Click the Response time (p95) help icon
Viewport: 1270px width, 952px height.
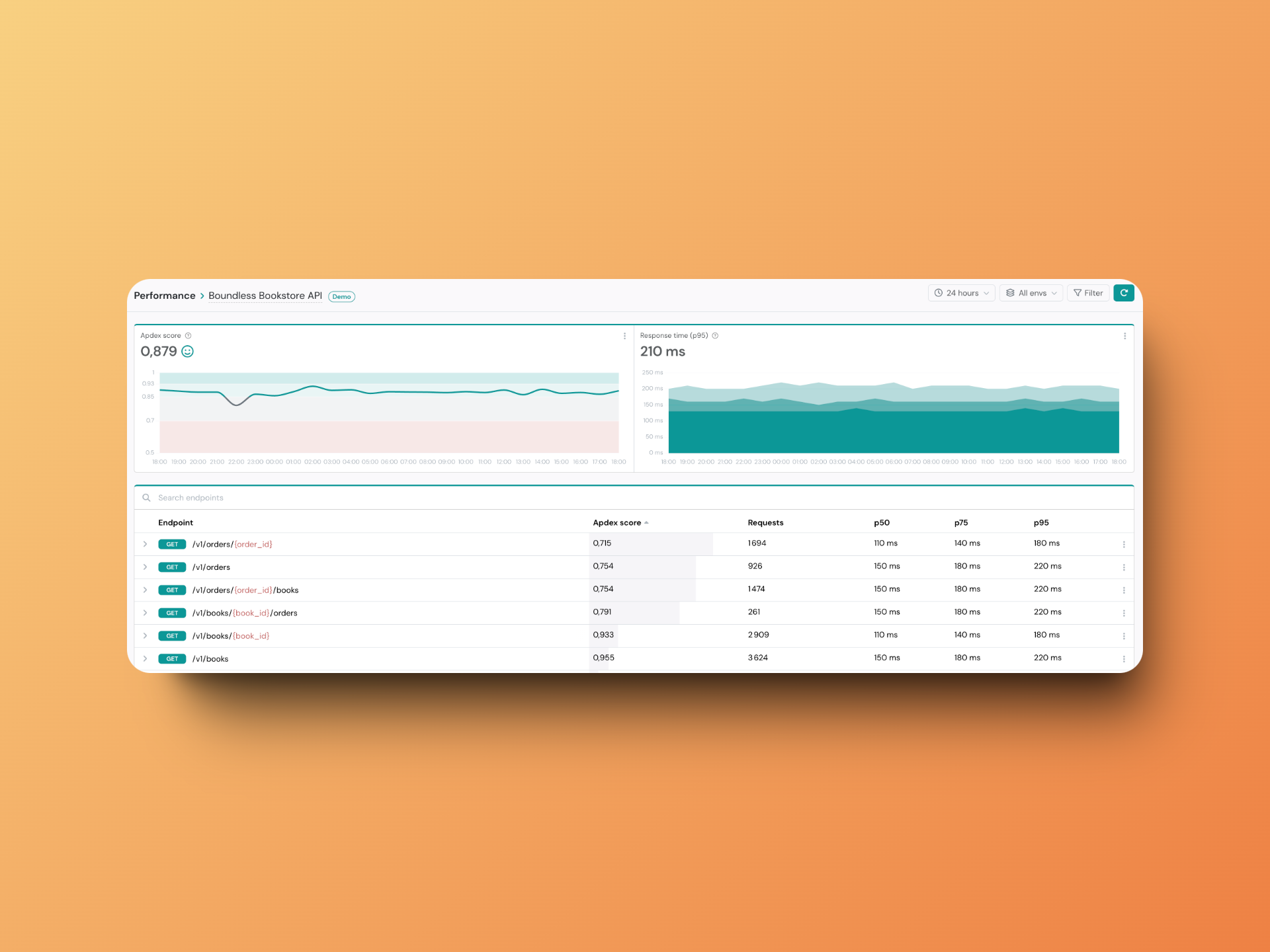715,336
